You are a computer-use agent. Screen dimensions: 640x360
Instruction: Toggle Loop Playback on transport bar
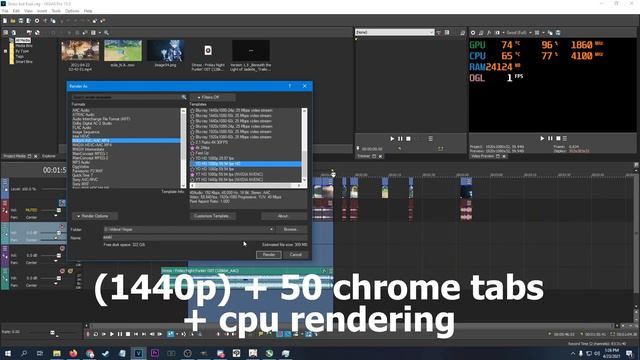[96, 334]
